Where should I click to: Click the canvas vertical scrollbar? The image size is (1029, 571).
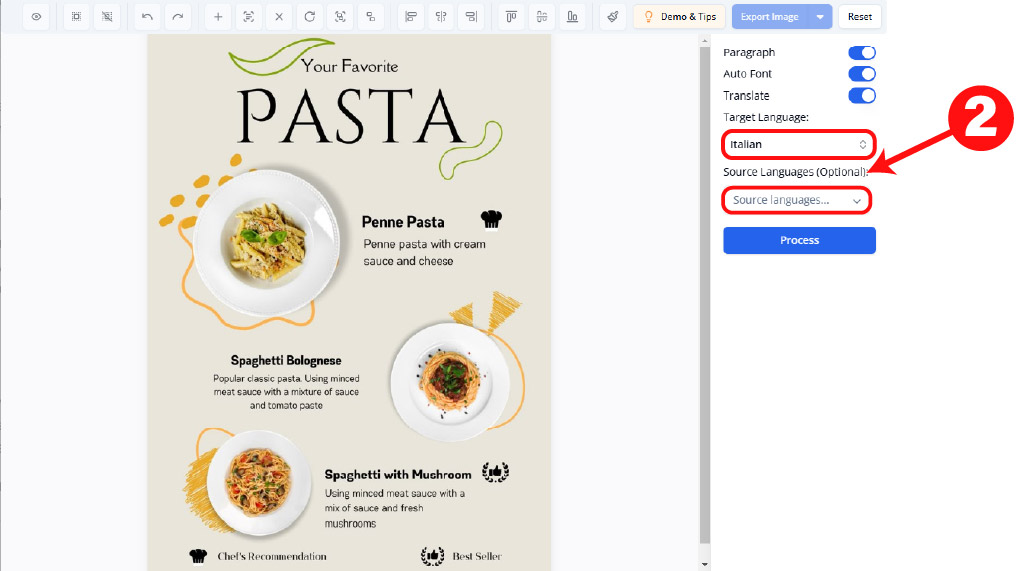(704, 300)
